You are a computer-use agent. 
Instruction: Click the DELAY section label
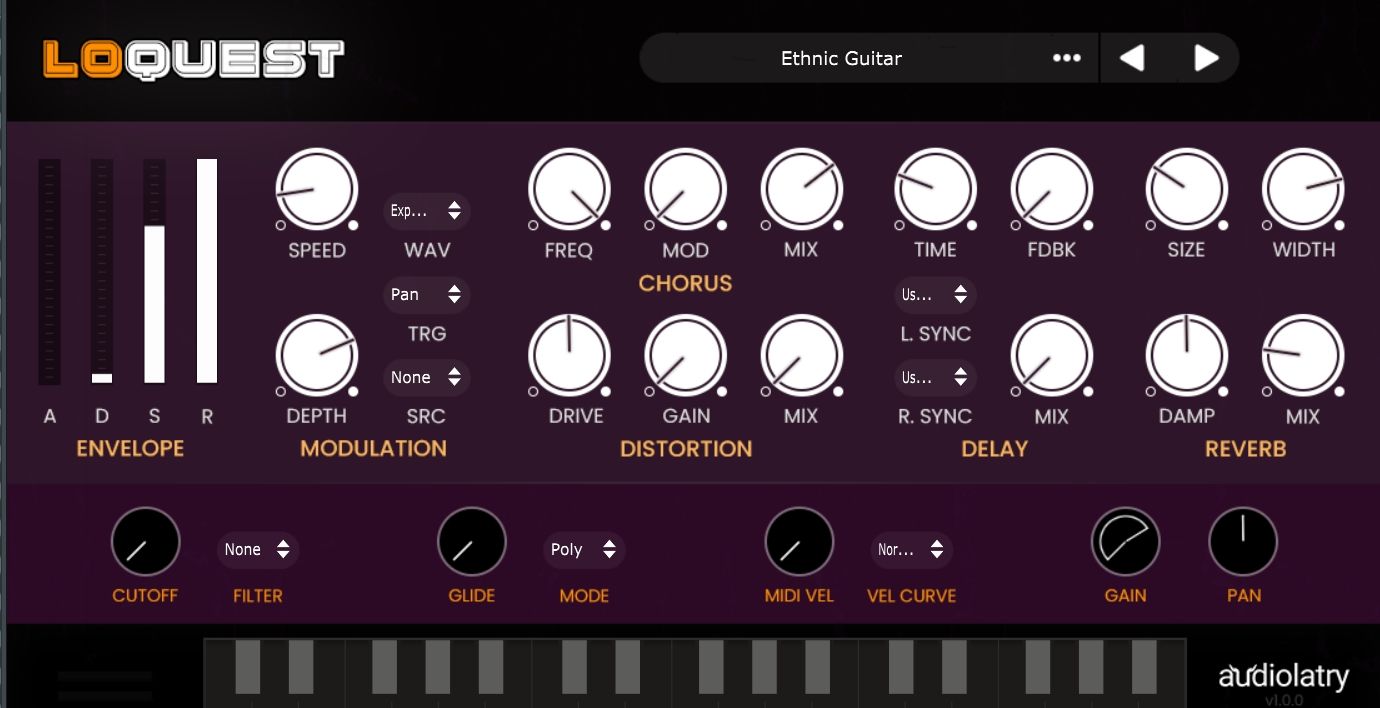(x=994, y=449)
